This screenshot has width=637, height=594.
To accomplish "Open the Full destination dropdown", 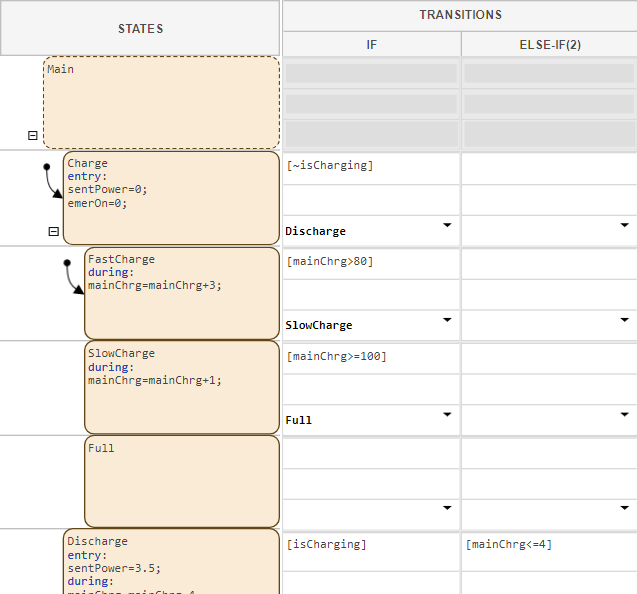I will 447,415.
